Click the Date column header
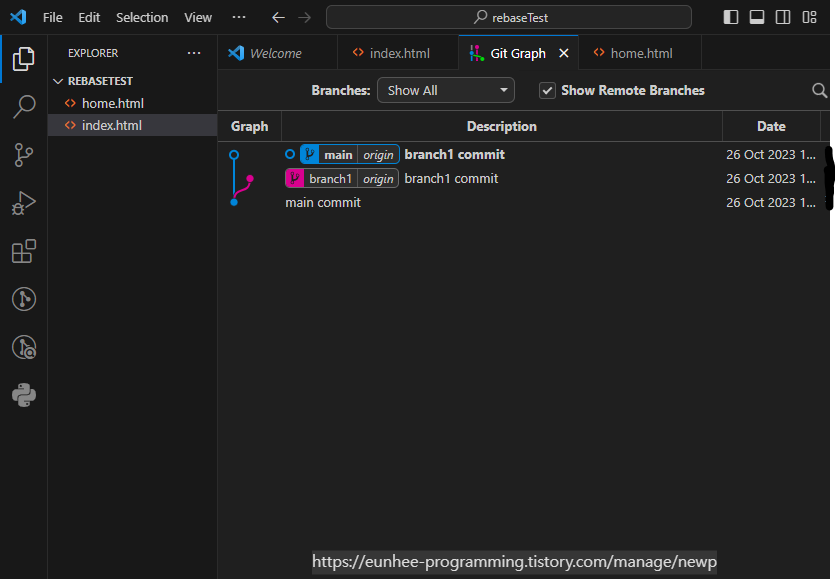Viewport: 835px width, 579px height. 771,126
